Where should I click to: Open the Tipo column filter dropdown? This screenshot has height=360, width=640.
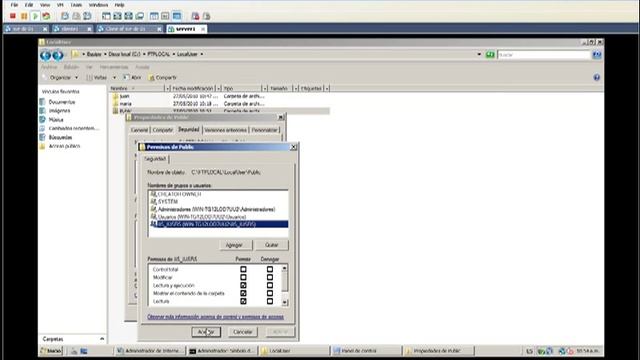(265, 88)
